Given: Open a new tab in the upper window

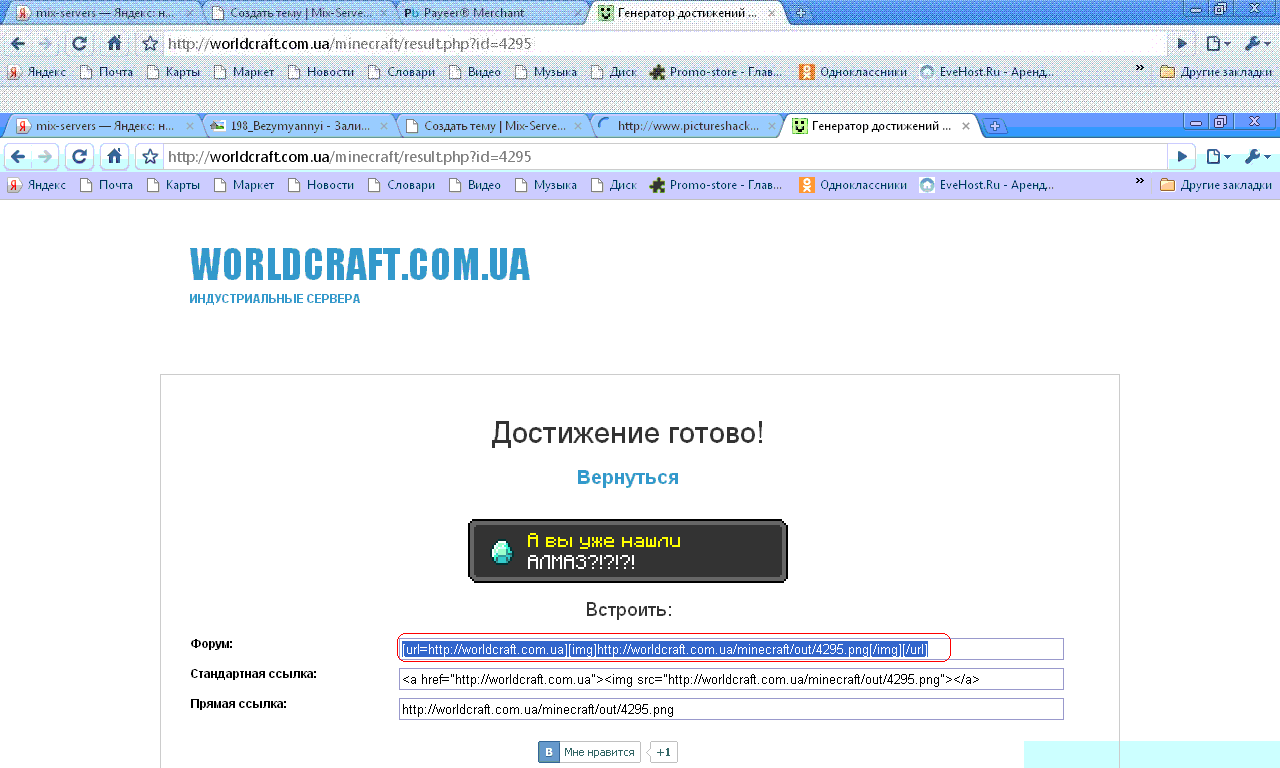Looking at the screenshot, I should pos(801,13).
